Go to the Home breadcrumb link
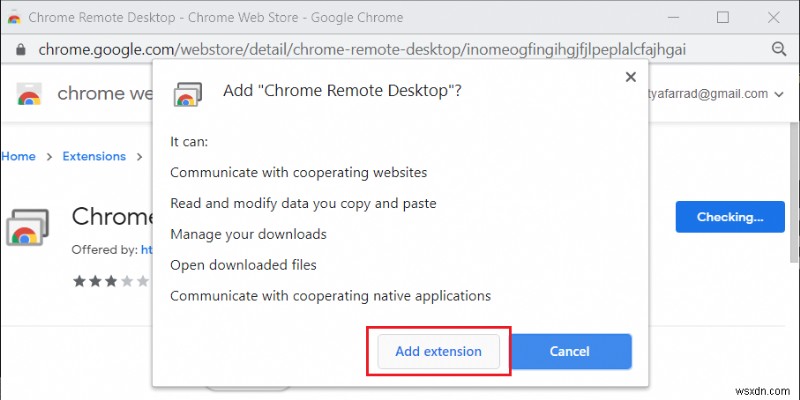 point(18,156)
